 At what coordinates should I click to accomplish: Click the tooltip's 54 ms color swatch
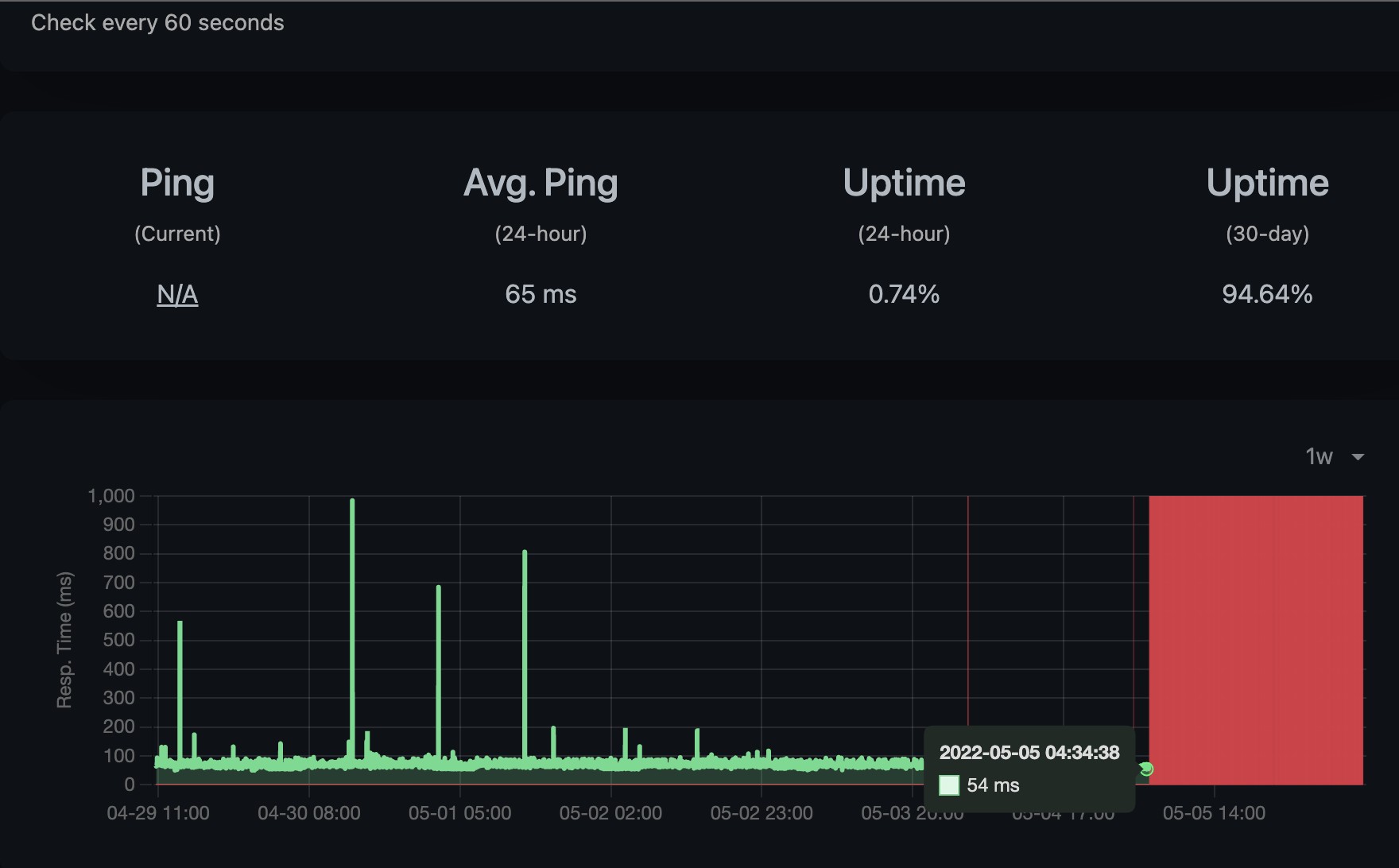click(949, 785)
